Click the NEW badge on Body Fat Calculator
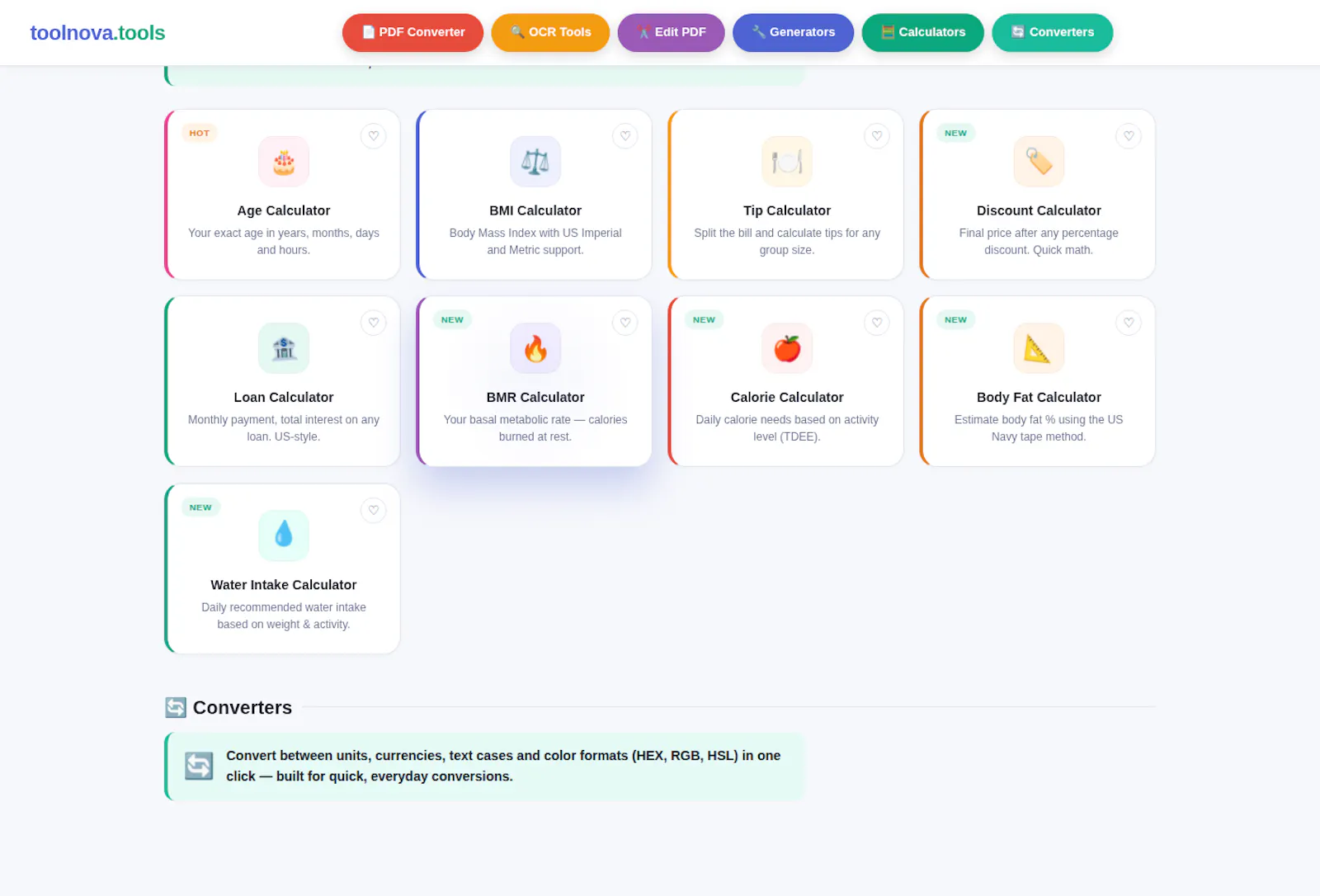 point(955,319)
